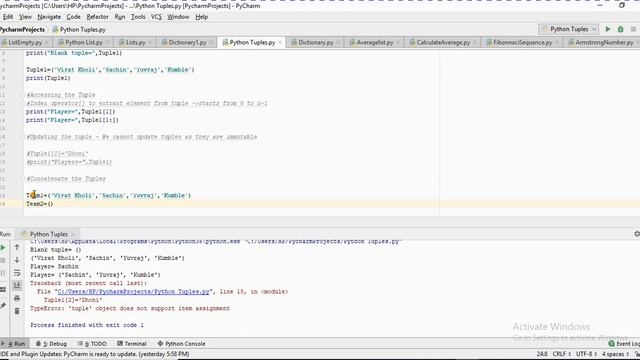Open the Terminal tool window
Screen dimensions: 640x360
131,344
